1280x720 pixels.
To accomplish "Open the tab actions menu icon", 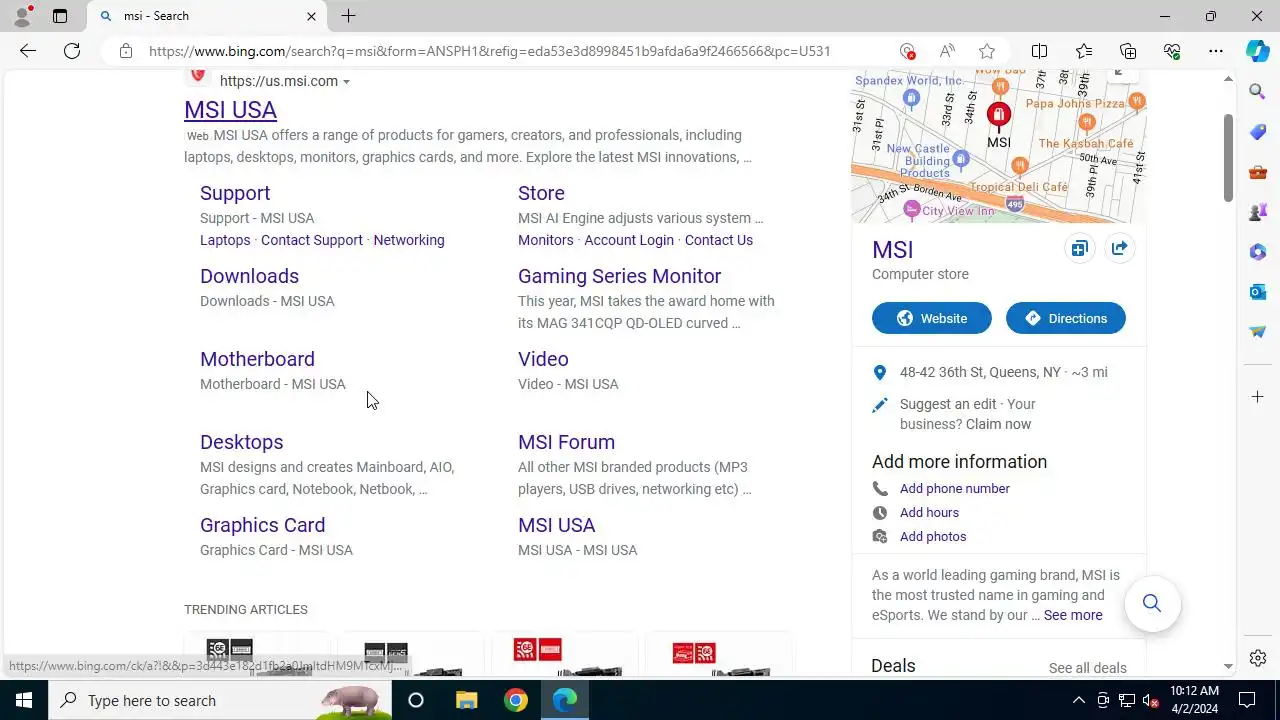I will (x=60, y=16).
